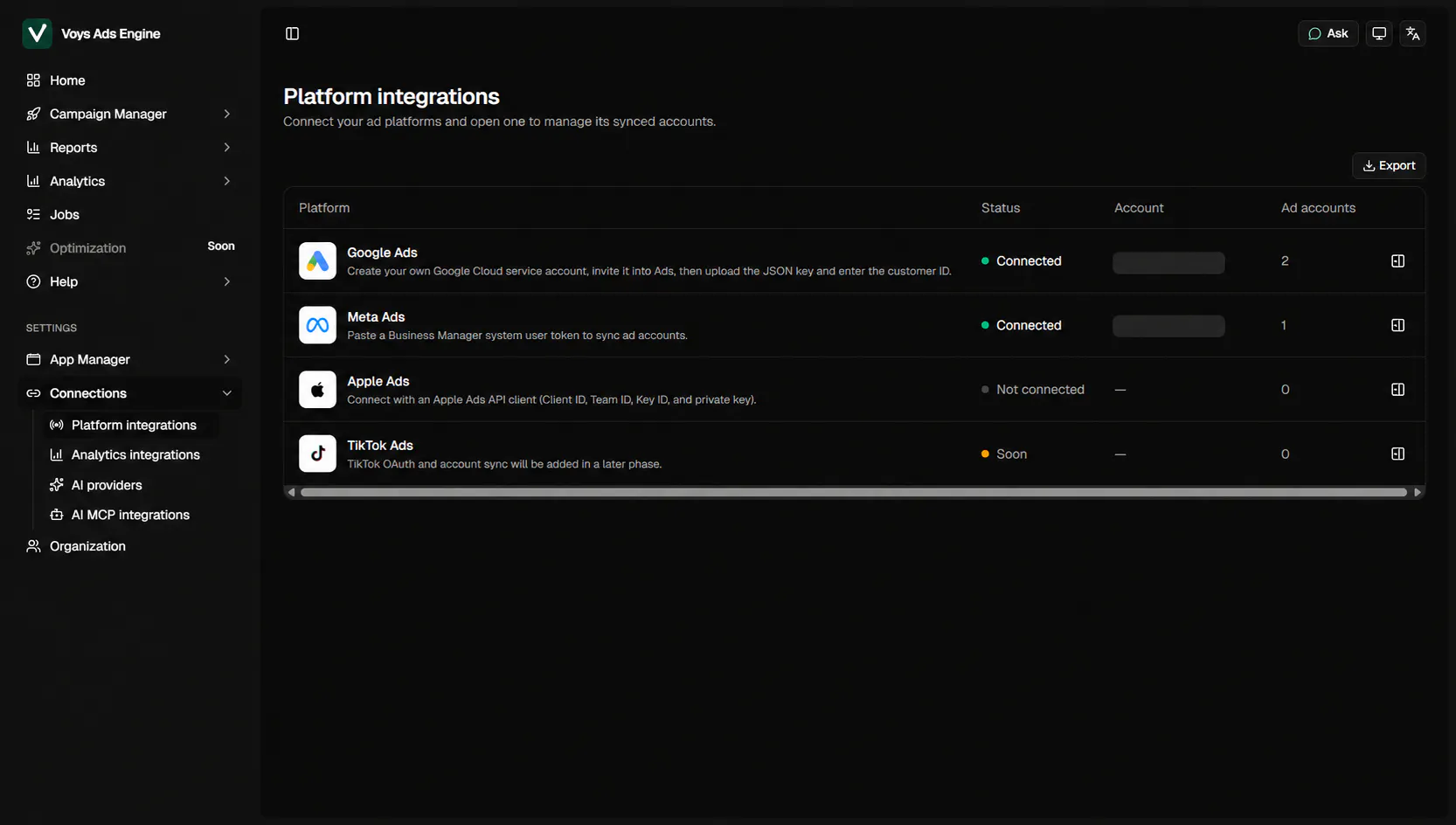The image size is (1456, 825).
Task: Open the language translation icon
Action: click(1413, 34)
